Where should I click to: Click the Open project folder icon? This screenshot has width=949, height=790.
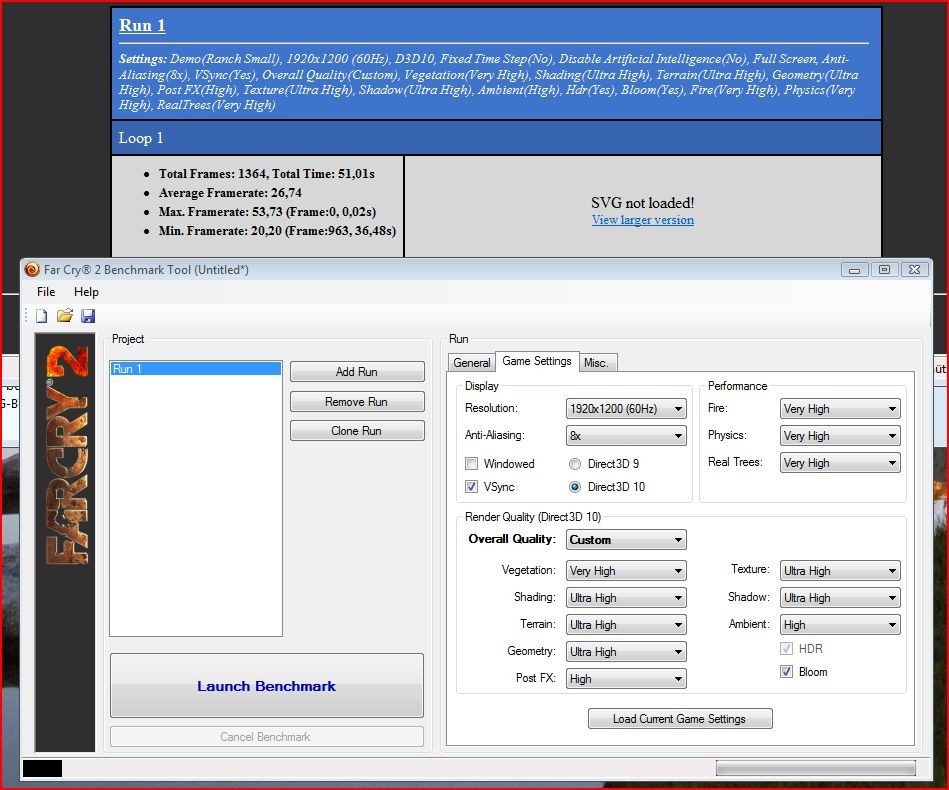pyautogui.click(x=65, y=315)
